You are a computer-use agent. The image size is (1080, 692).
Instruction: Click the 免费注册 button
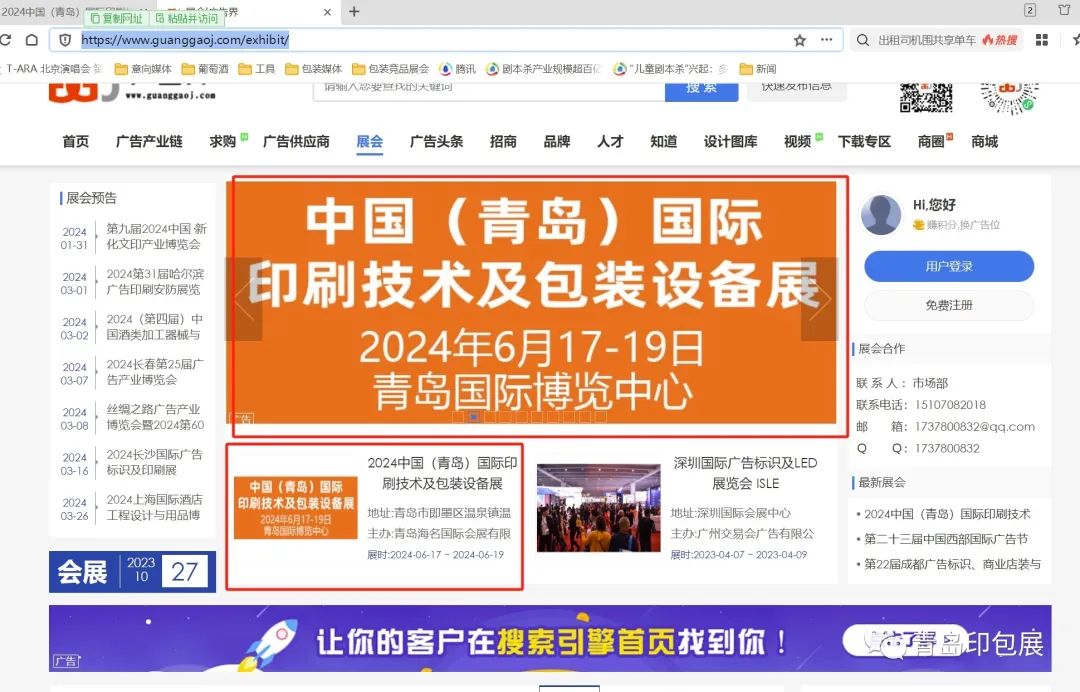[948, 305]
